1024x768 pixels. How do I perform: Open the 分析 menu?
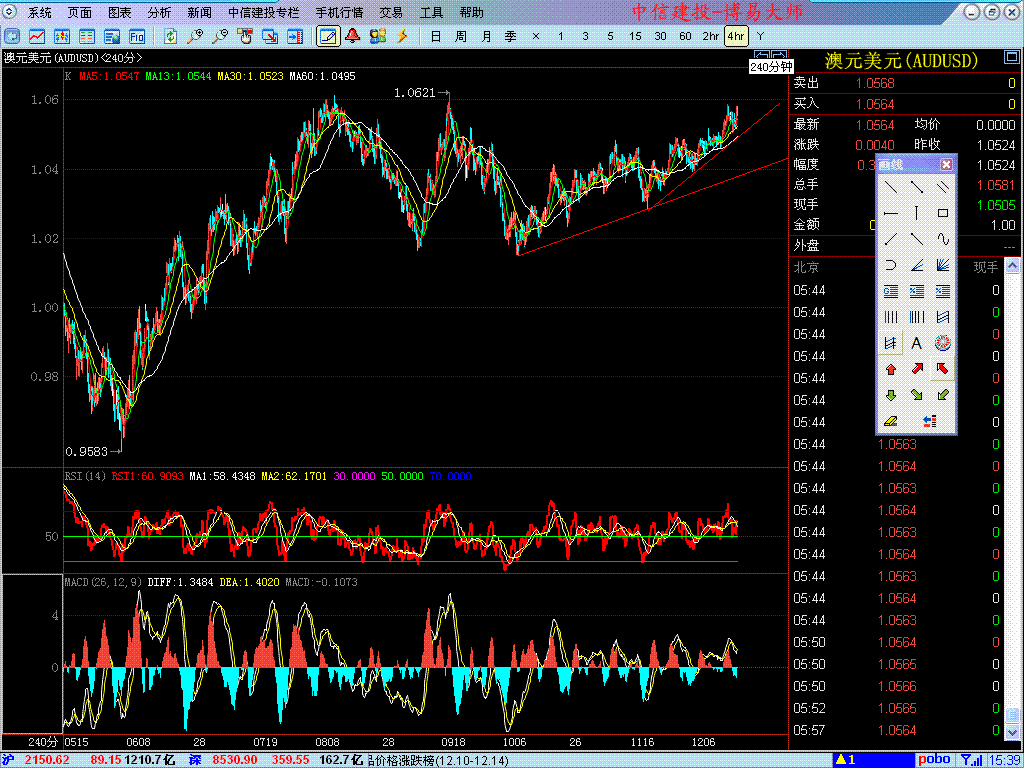(x=159, y=12)
